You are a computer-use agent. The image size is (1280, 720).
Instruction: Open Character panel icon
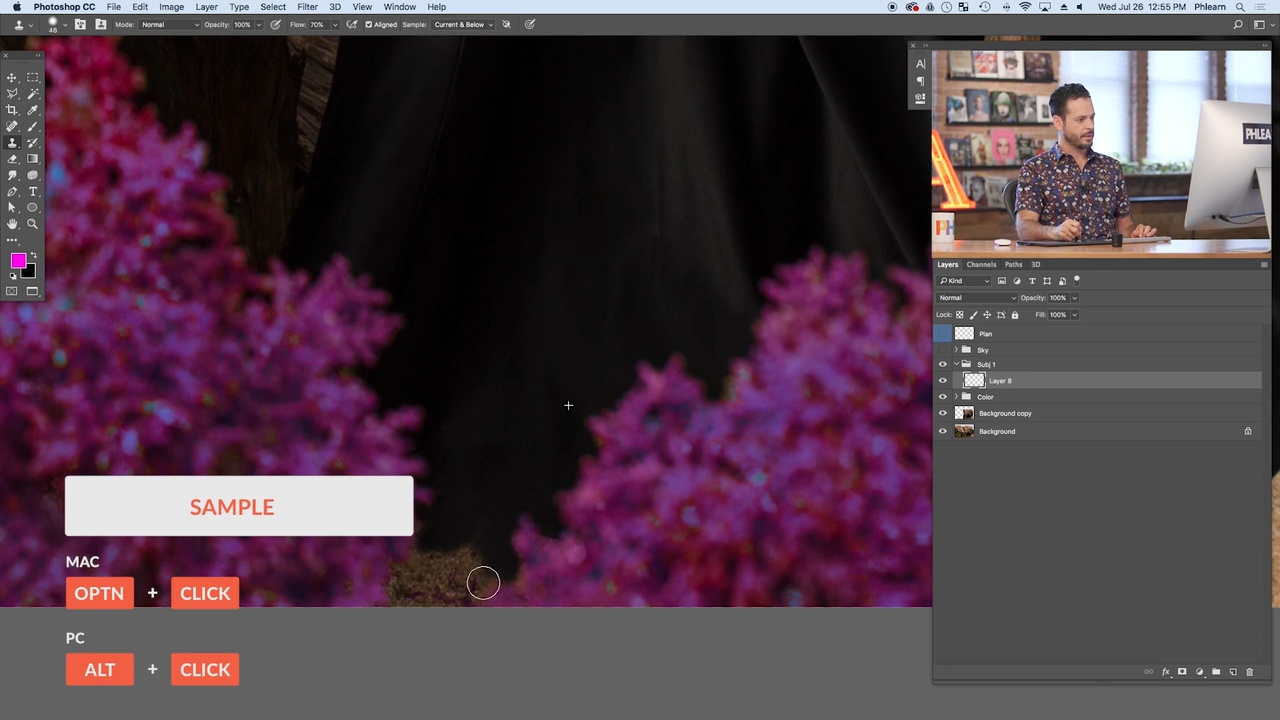click(x=920, y=64)
